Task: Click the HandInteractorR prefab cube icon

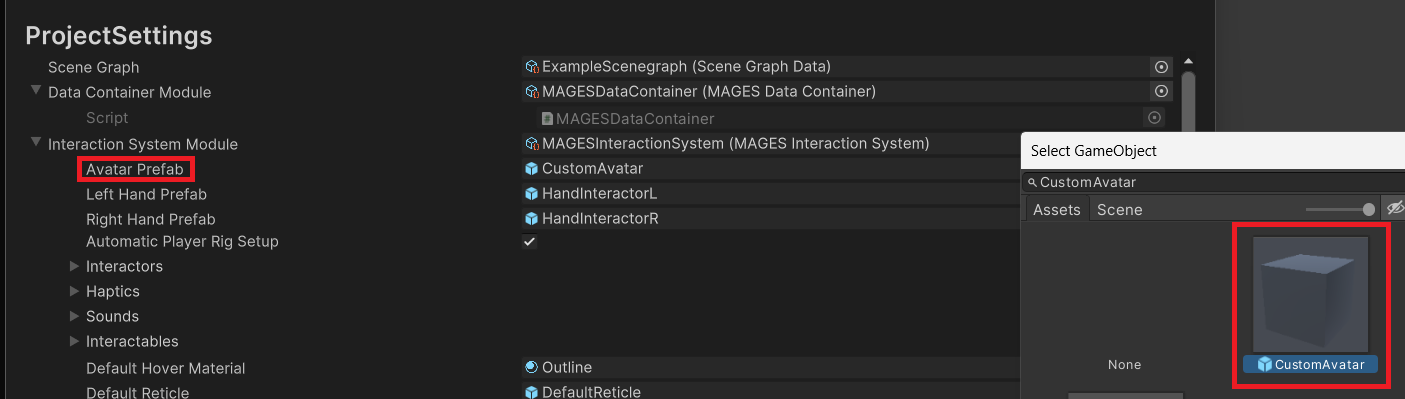Action: click(532, 219)
